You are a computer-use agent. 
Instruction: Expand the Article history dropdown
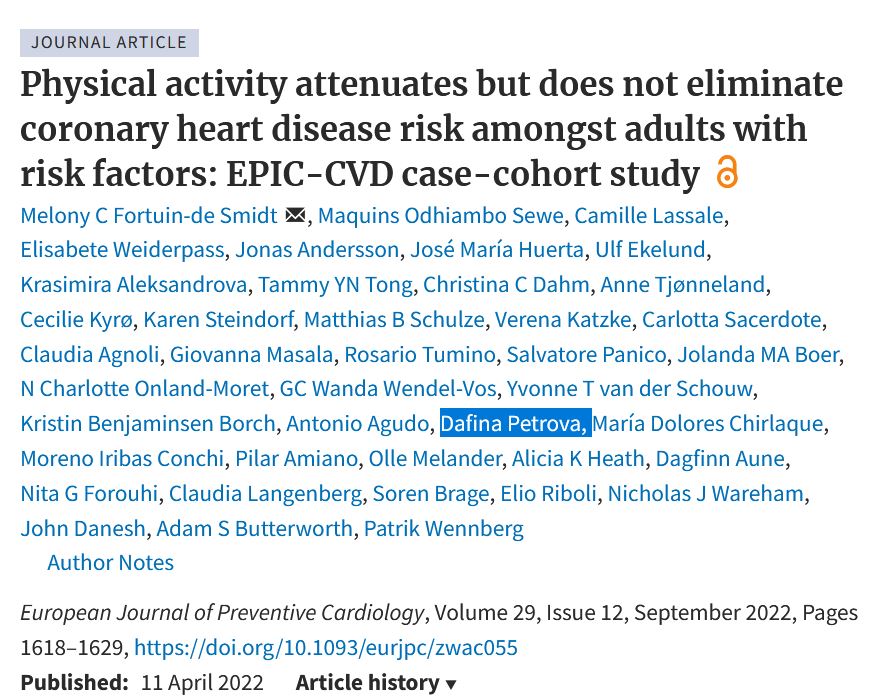[376, 683]
